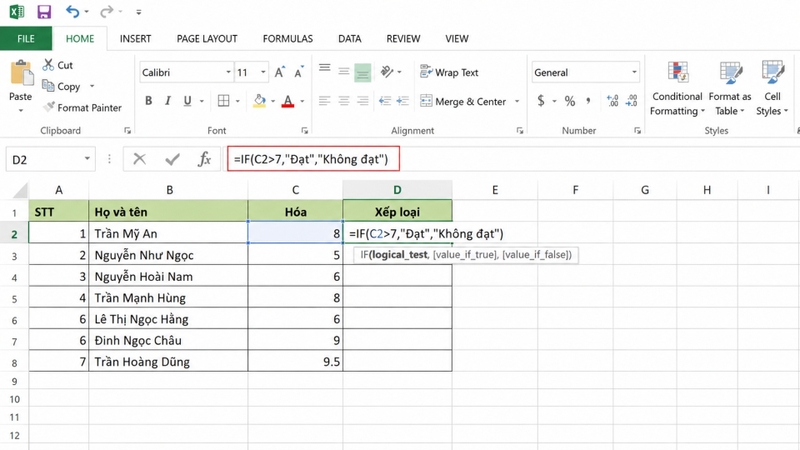The width and height of the screenshot is (800, 450).
Task: Switch to the FORMULAS tab
Action: pyautogui.click(x=288, y=39)
